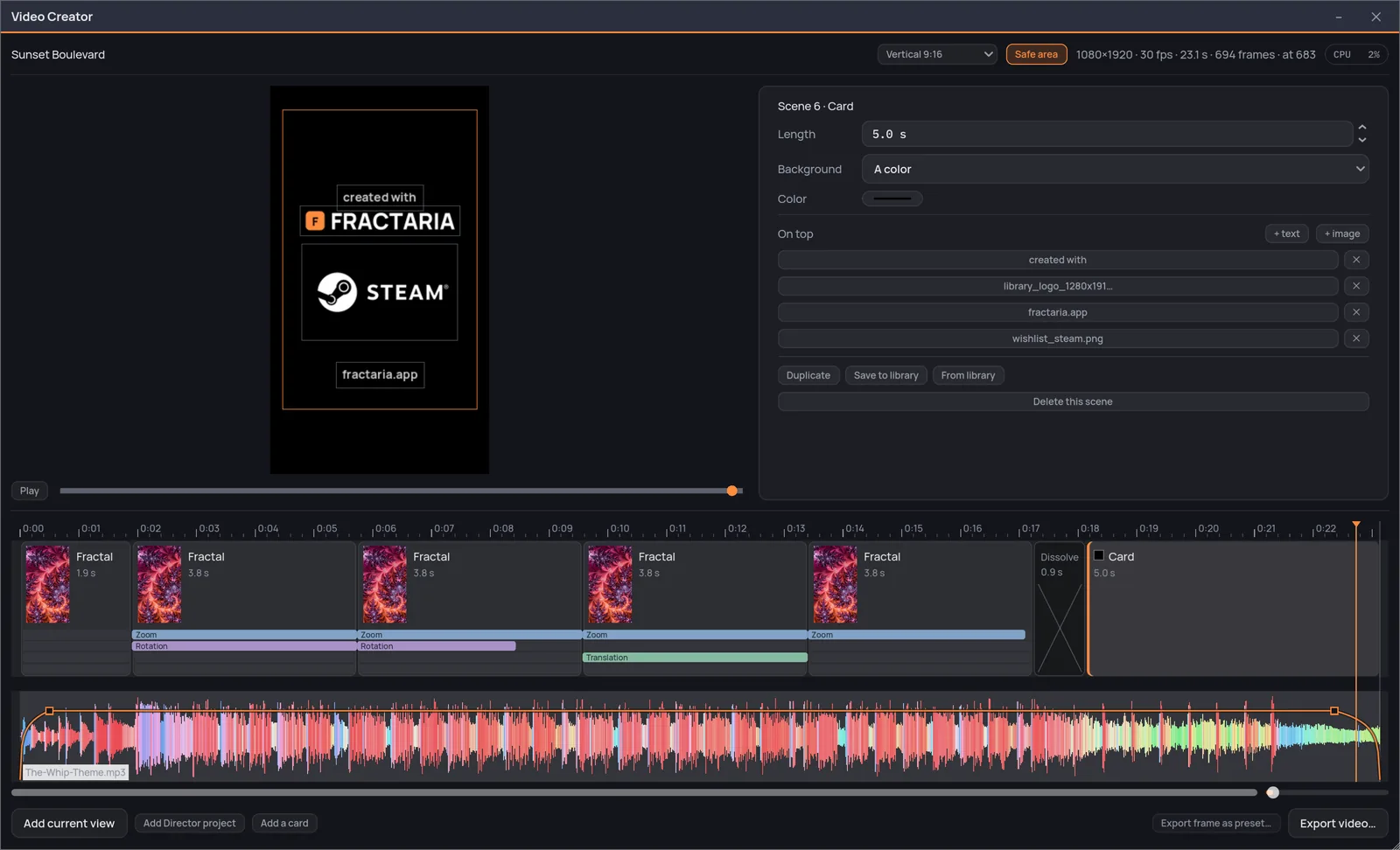The height and width of the screenshot is (850, 1400).
Task: Click the fractaria.app text in preview
Action: tap(380, 374)
